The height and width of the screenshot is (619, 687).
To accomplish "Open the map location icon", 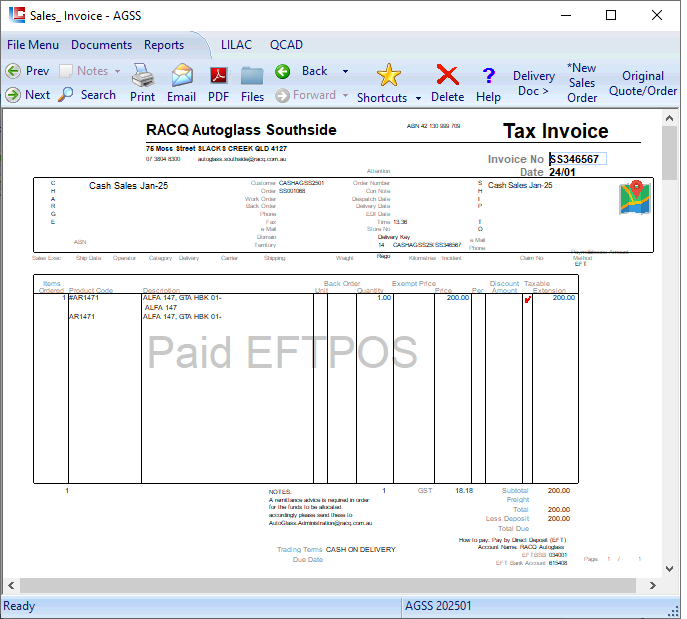I will click(x=635, y=197).
